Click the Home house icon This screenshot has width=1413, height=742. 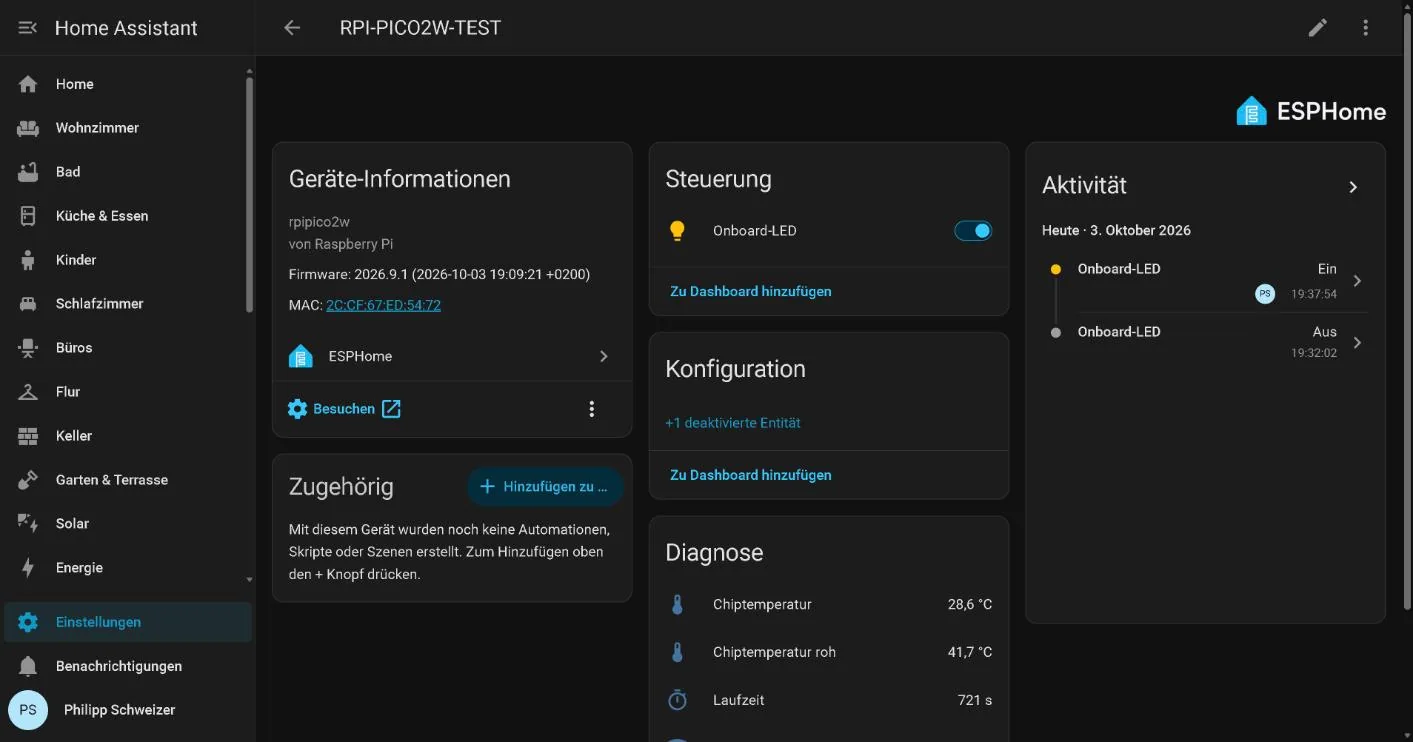pos(28,84)
